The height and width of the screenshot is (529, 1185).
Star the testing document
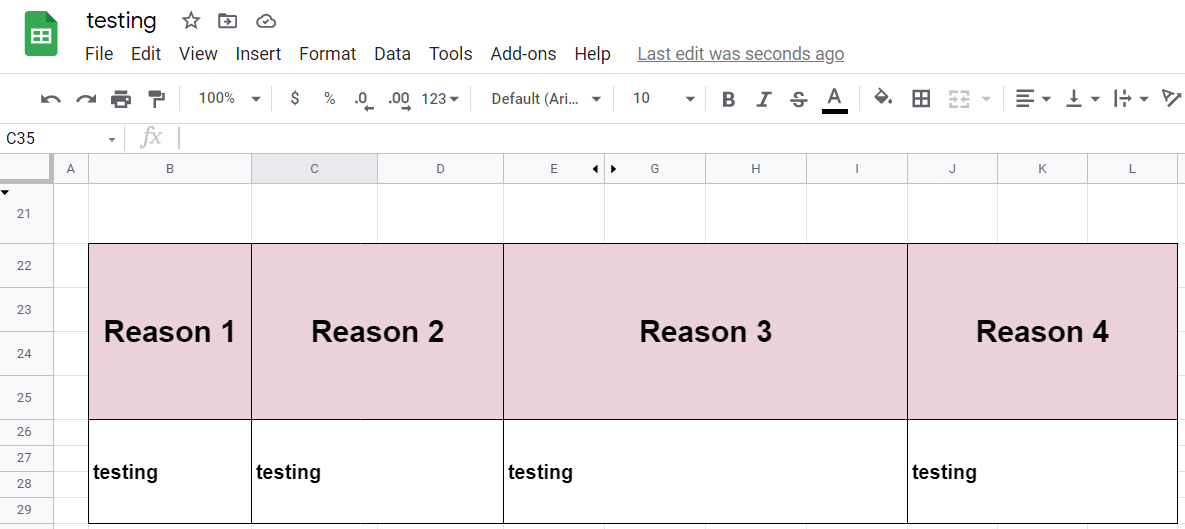tap(190, 21)
